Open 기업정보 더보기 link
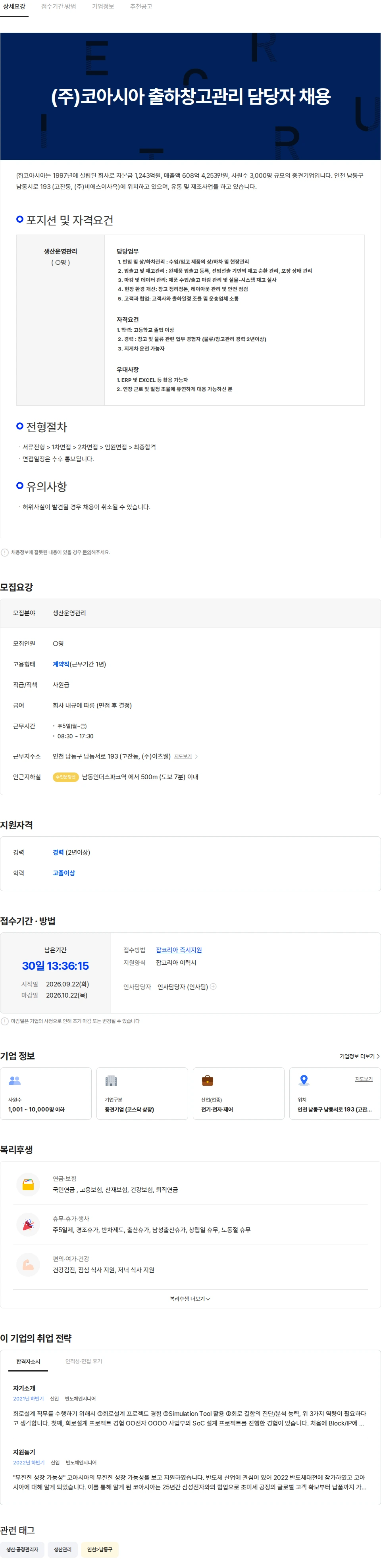The height and width of the screenshot is (1568, 381). click(359, 1056)
